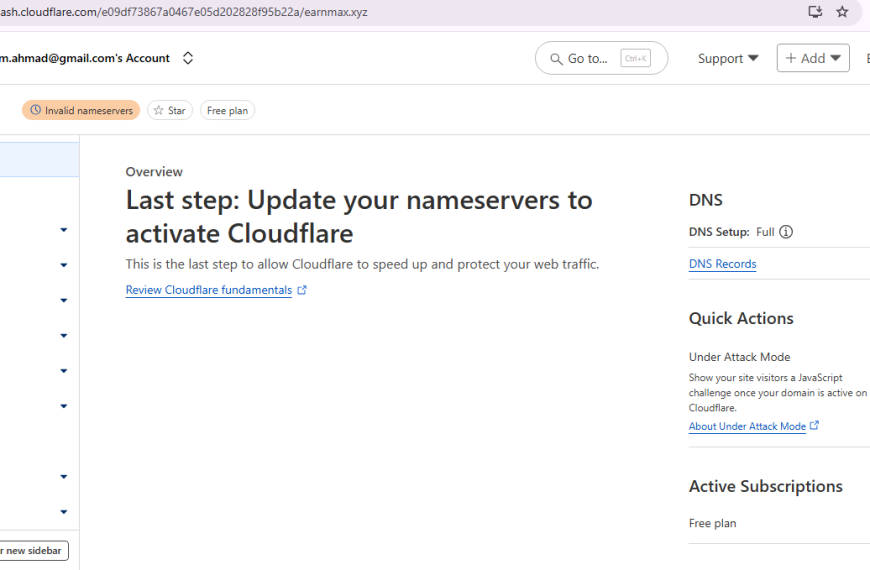870x570 pixels.
Task: Open About Under Attack Mode link
Action: 747,426
